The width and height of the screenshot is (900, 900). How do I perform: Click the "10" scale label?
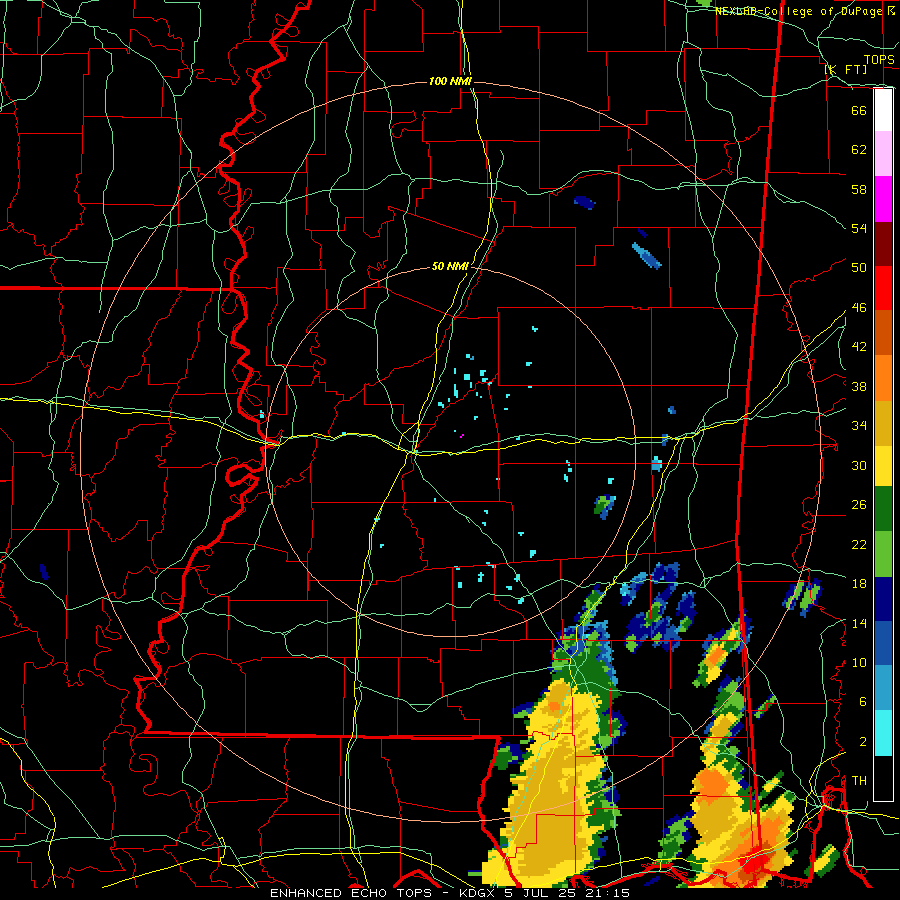click(x=859, y=663)
